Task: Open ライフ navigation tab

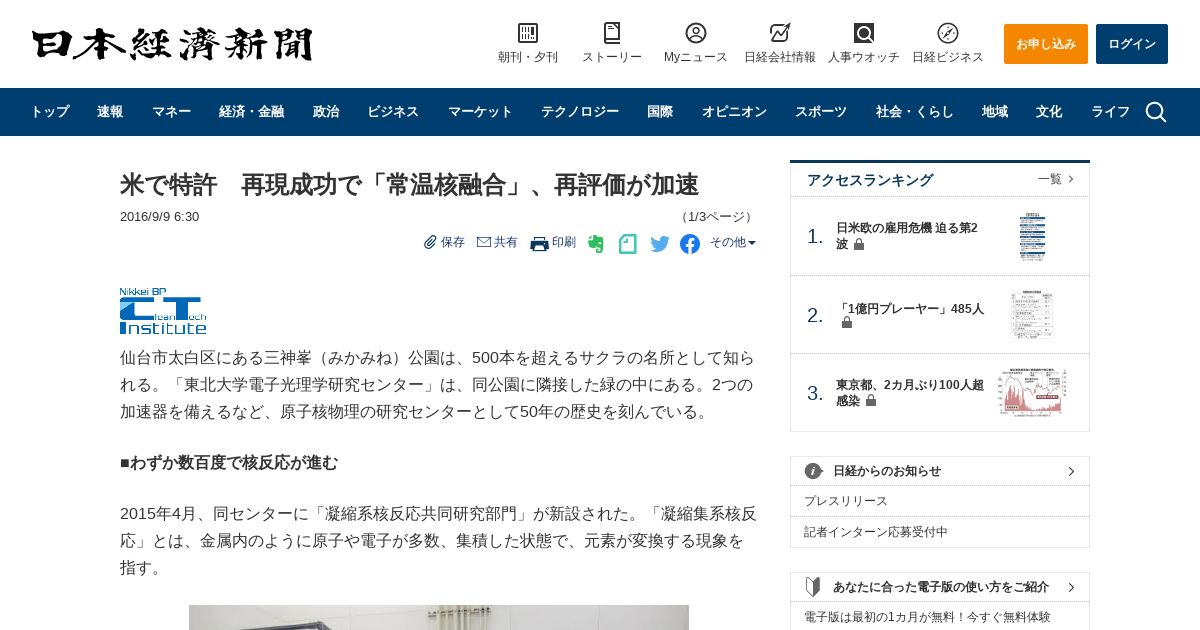Action: point(1110,112)
